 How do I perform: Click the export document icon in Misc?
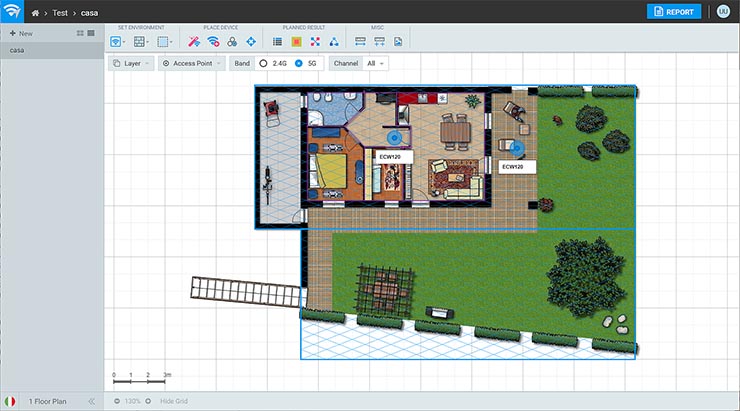coord(398,42)
